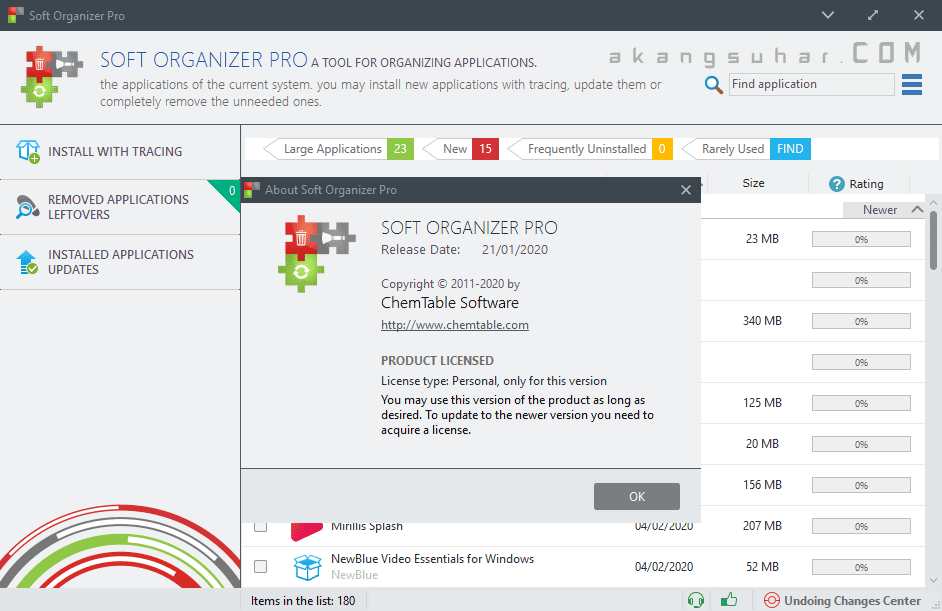Click the headset support icon in status bar
Viewport: 942px width, 611px height.
tap(696, 600)
